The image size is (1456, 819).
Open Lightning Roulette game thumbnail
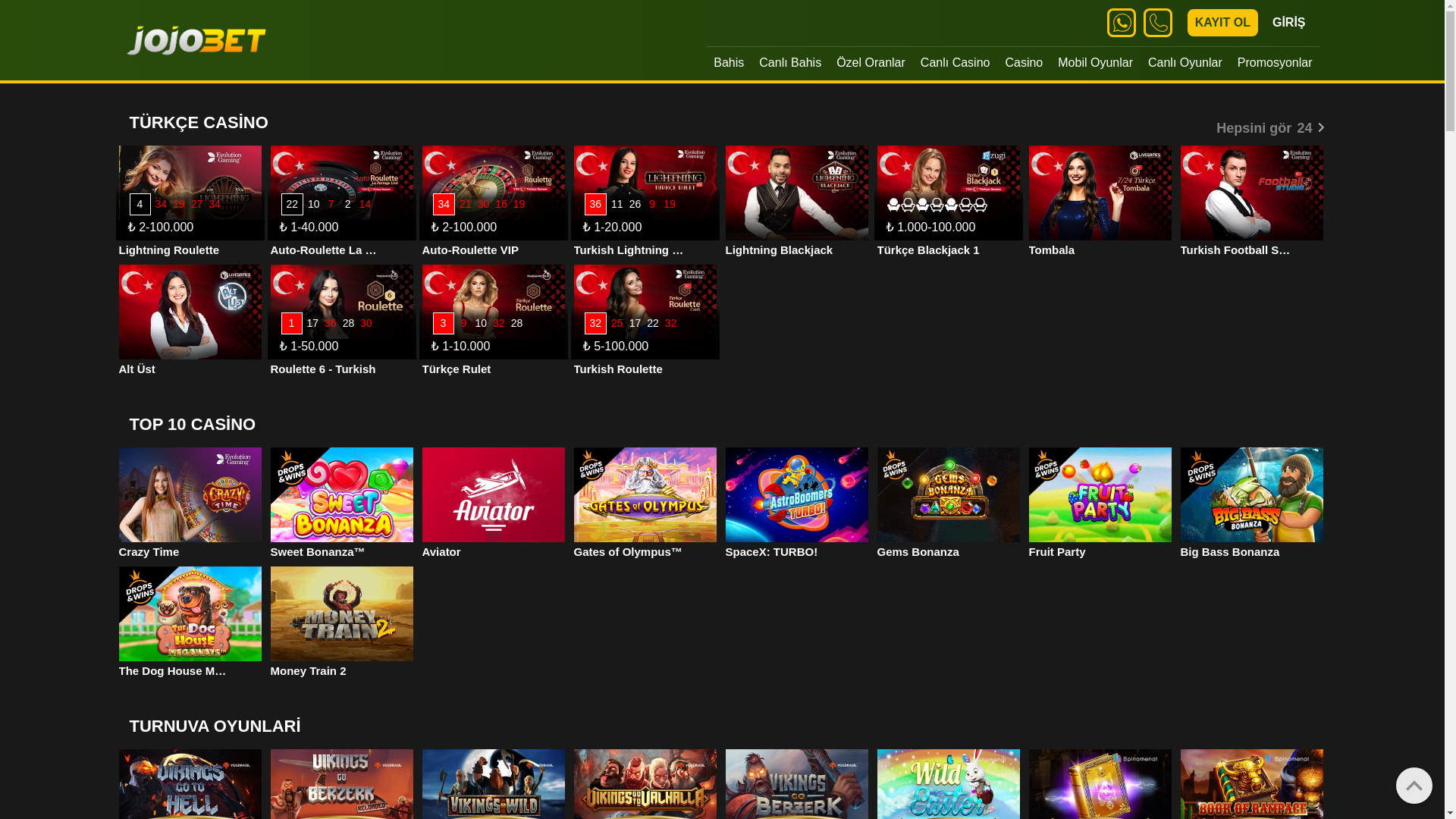click(190, 193)
